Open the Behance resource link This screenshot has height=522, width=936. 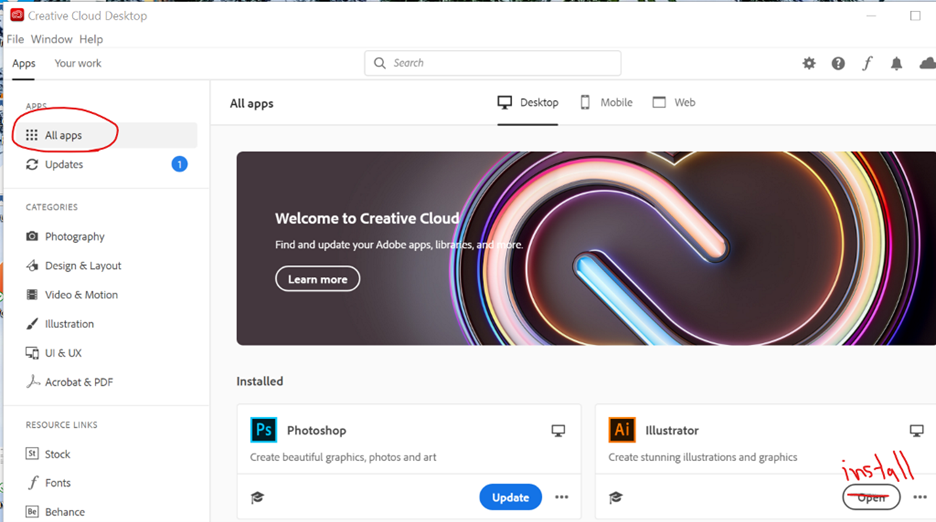[55, 512]
